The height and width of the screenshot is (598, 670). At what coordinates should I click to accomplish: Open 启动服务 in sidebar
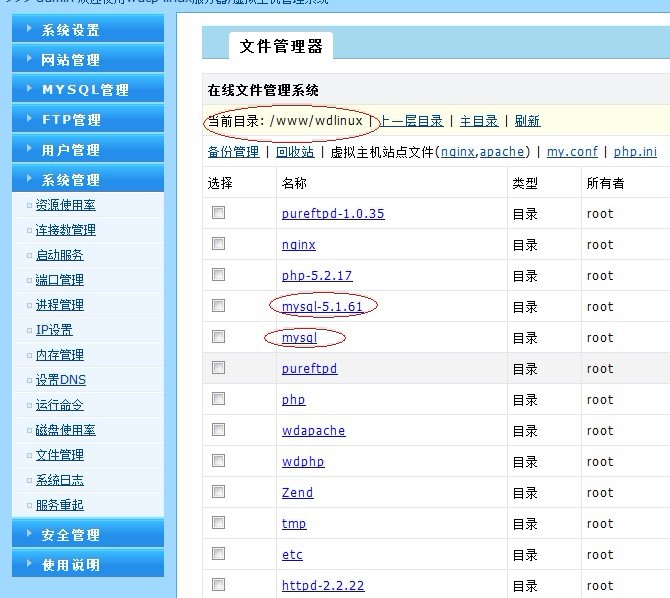point(59,255)
